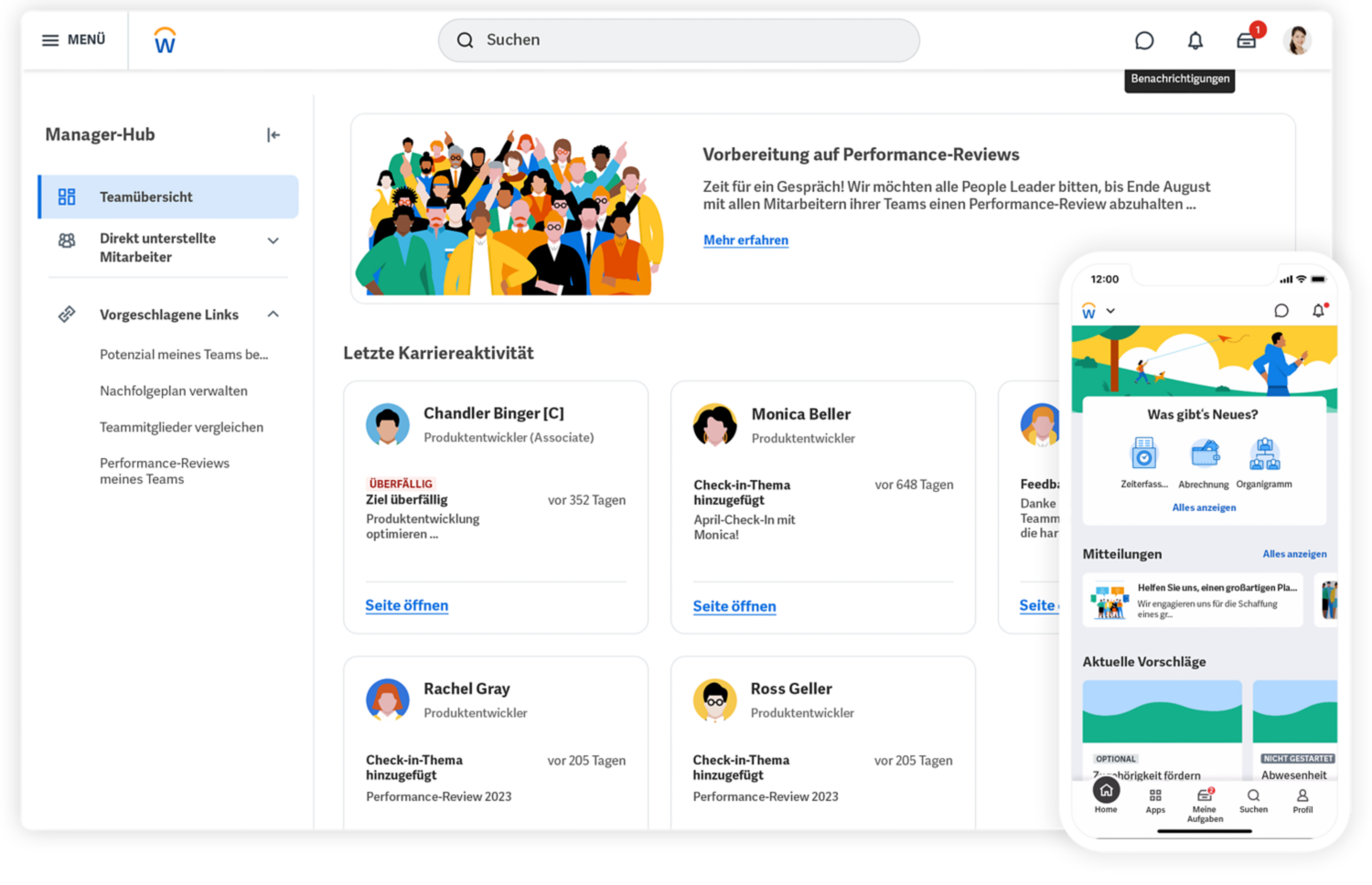Viewport: 1372px width, 885px height.
Task: Tap the Suchen tab in phone navigation
Action: click(1253, 801)
